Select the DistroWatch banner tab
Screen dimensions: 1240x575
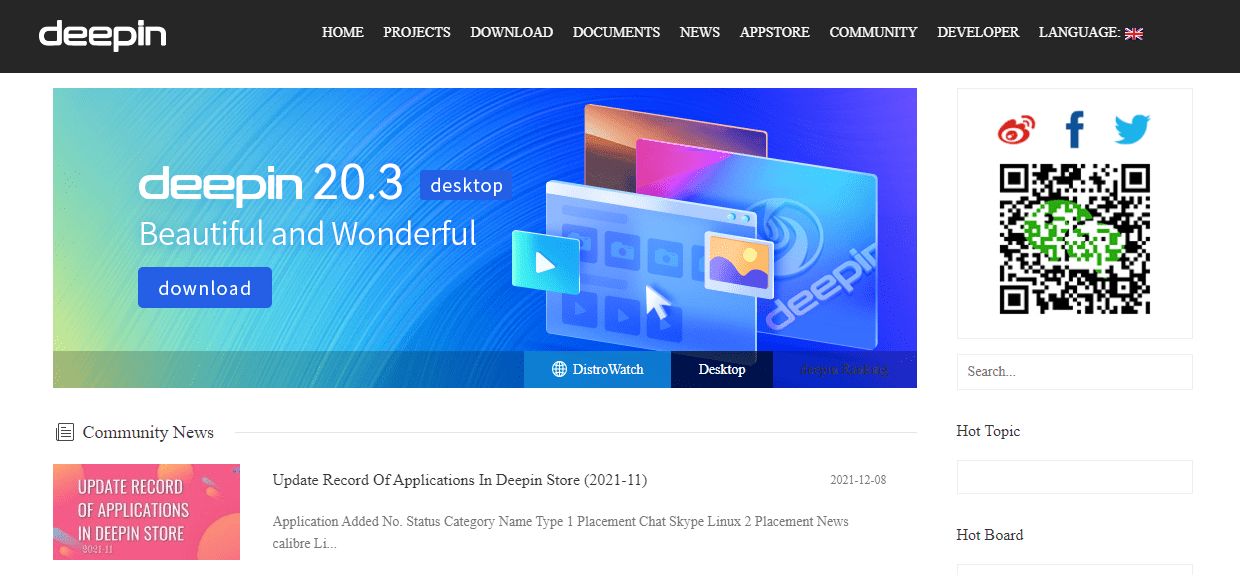(597, 369)
